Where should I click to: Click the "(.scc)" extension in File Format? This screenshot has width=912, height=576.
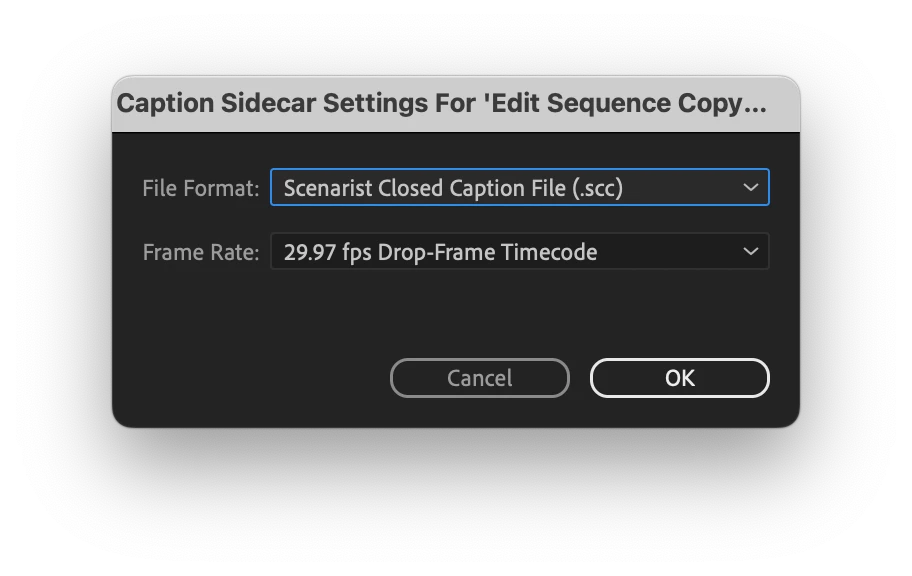[x=597, y=188]
